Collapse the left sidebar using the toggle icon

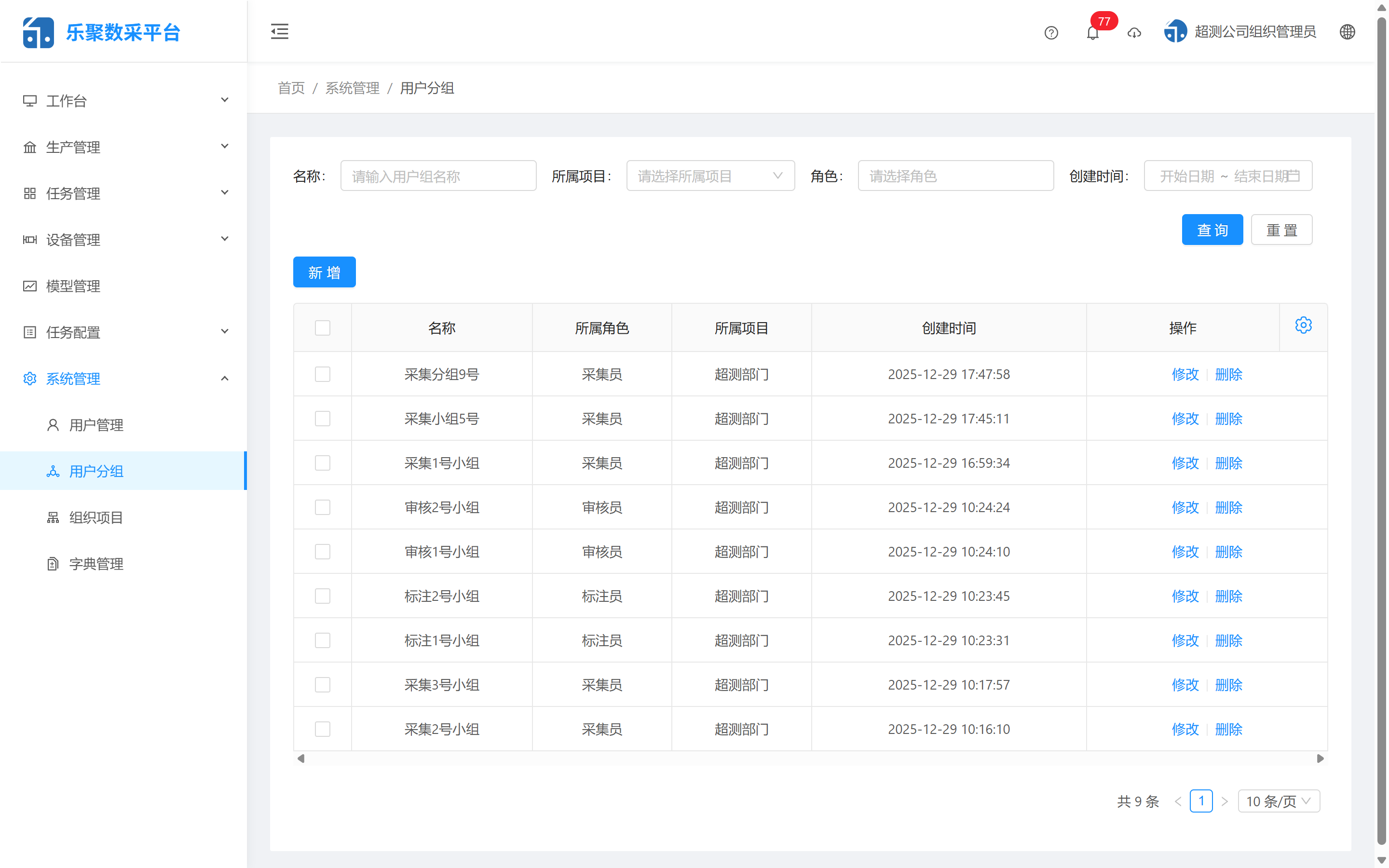tap(280, 31)
